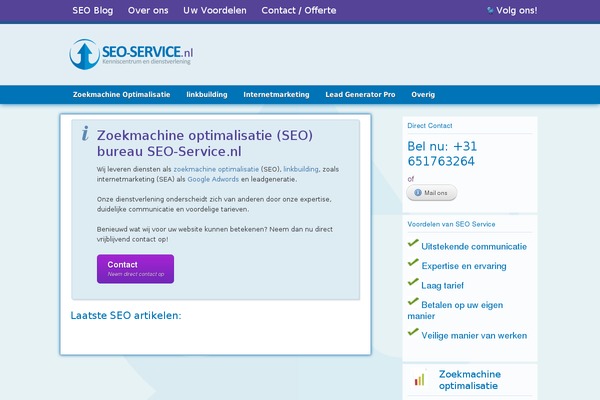This screenshot has width=600, height=400.
Task: Expand the Internetmarketing navigation item
Action: point(276,95)
